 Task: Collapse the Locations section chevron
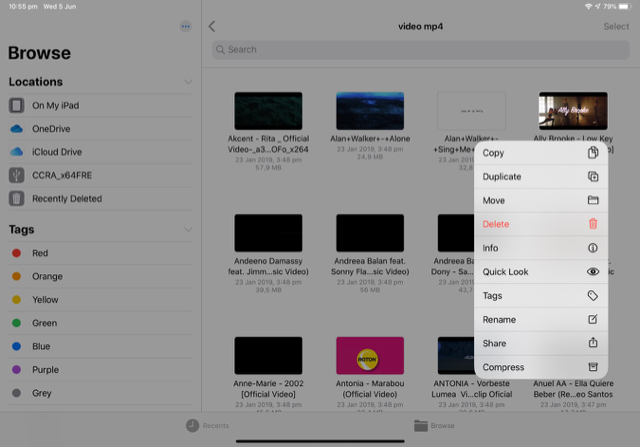click(188, 82)
